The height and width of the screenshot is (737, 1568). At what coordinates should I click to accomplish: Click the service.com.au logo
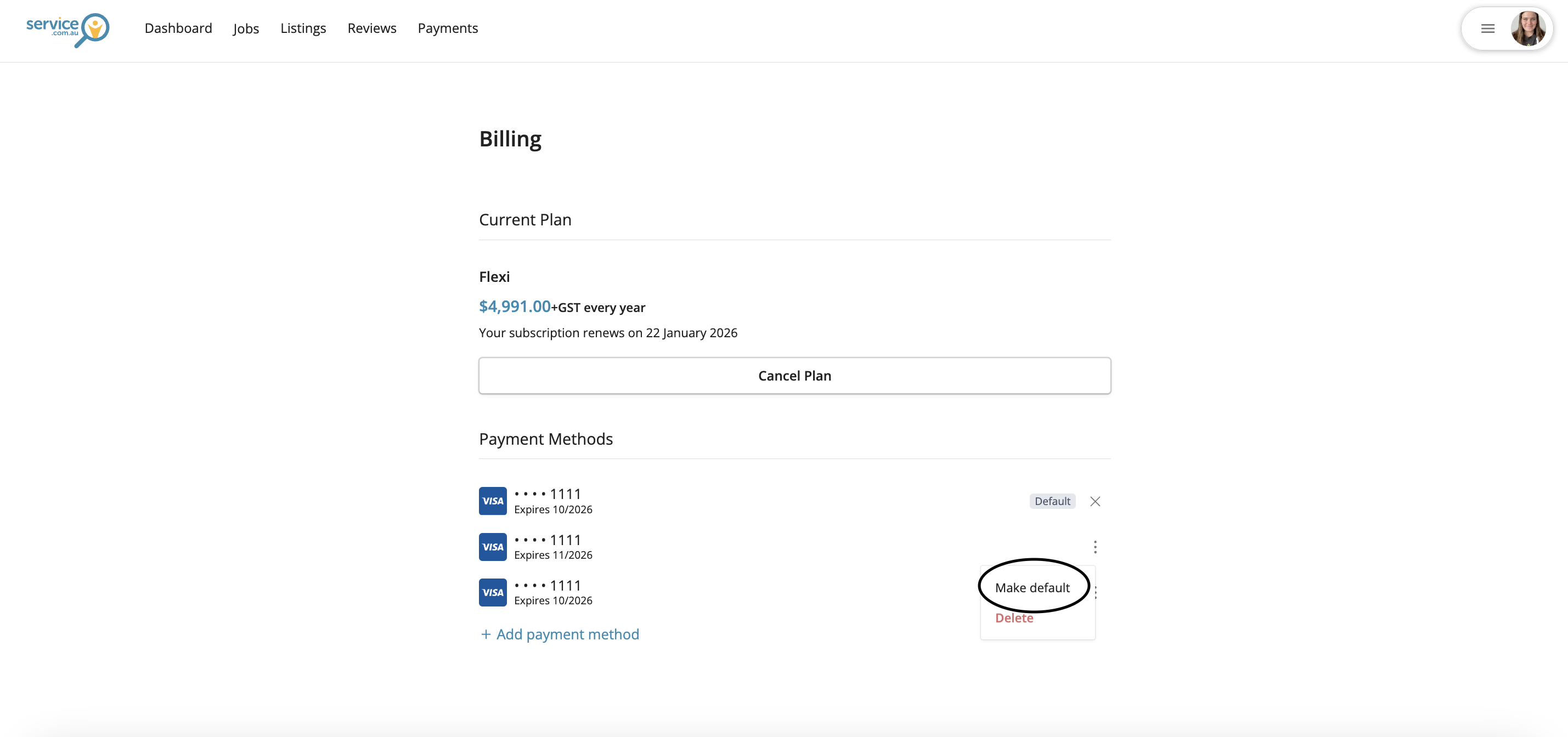[67, 29]
